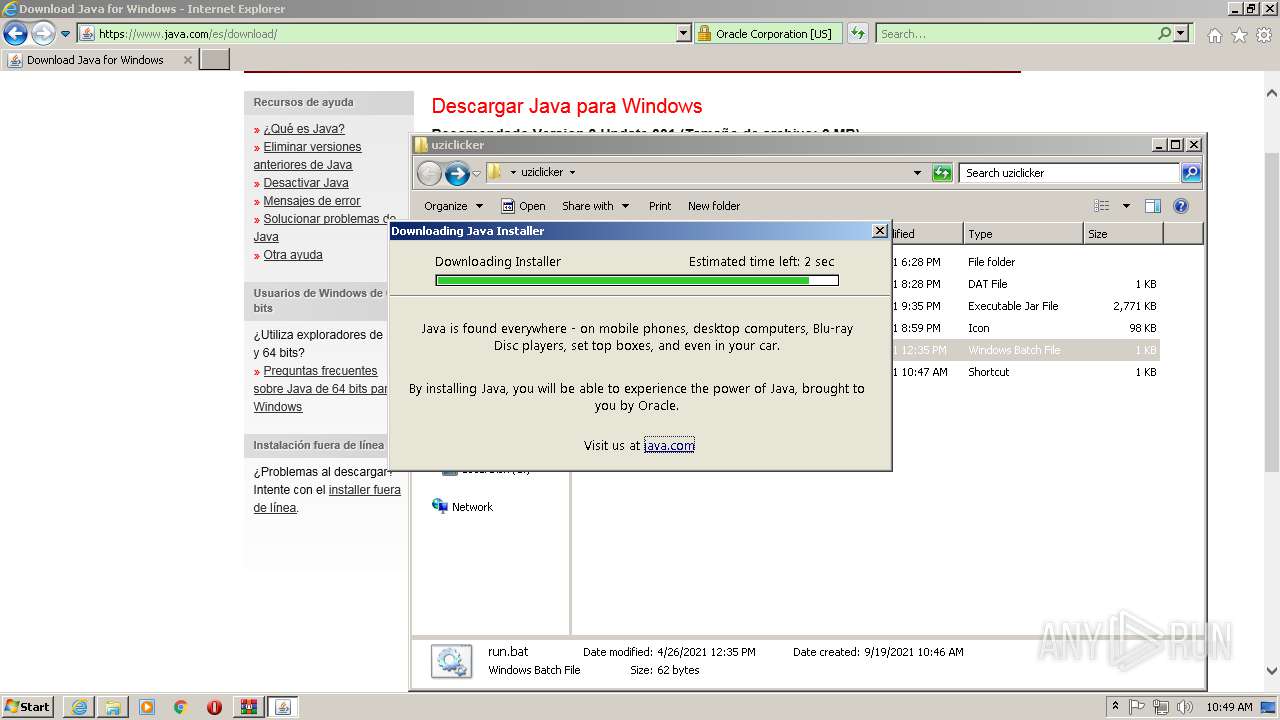Click the uziclicker breadcrumb in Explorer address bar
Image resolution: width=1280 pixels, height=720 pixels.
pos(542,172)
